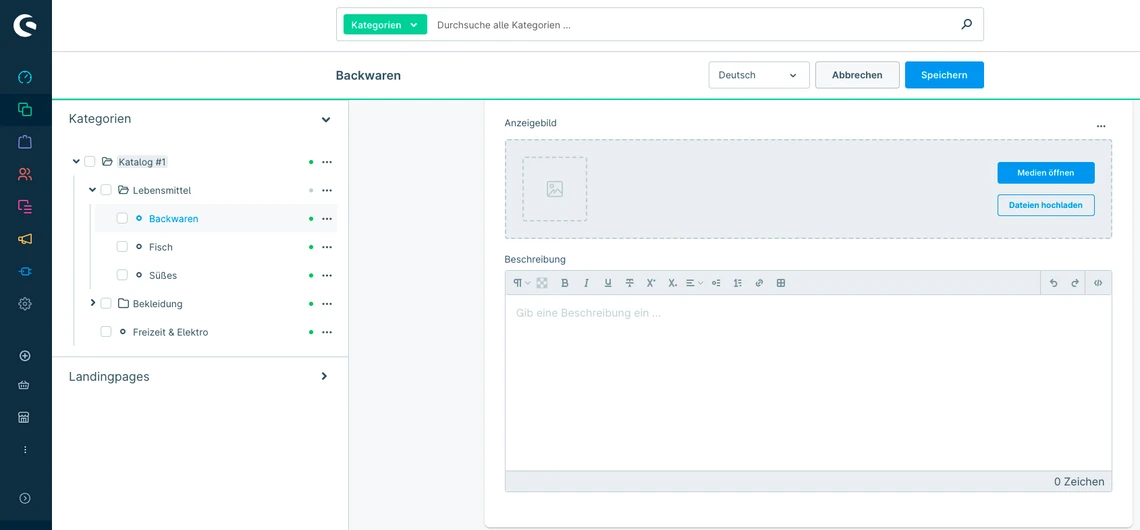Expand the Bekleidung category folder
Image resolution: width=1140 pixels, height=530 pixels.
(x=93, y=303)
